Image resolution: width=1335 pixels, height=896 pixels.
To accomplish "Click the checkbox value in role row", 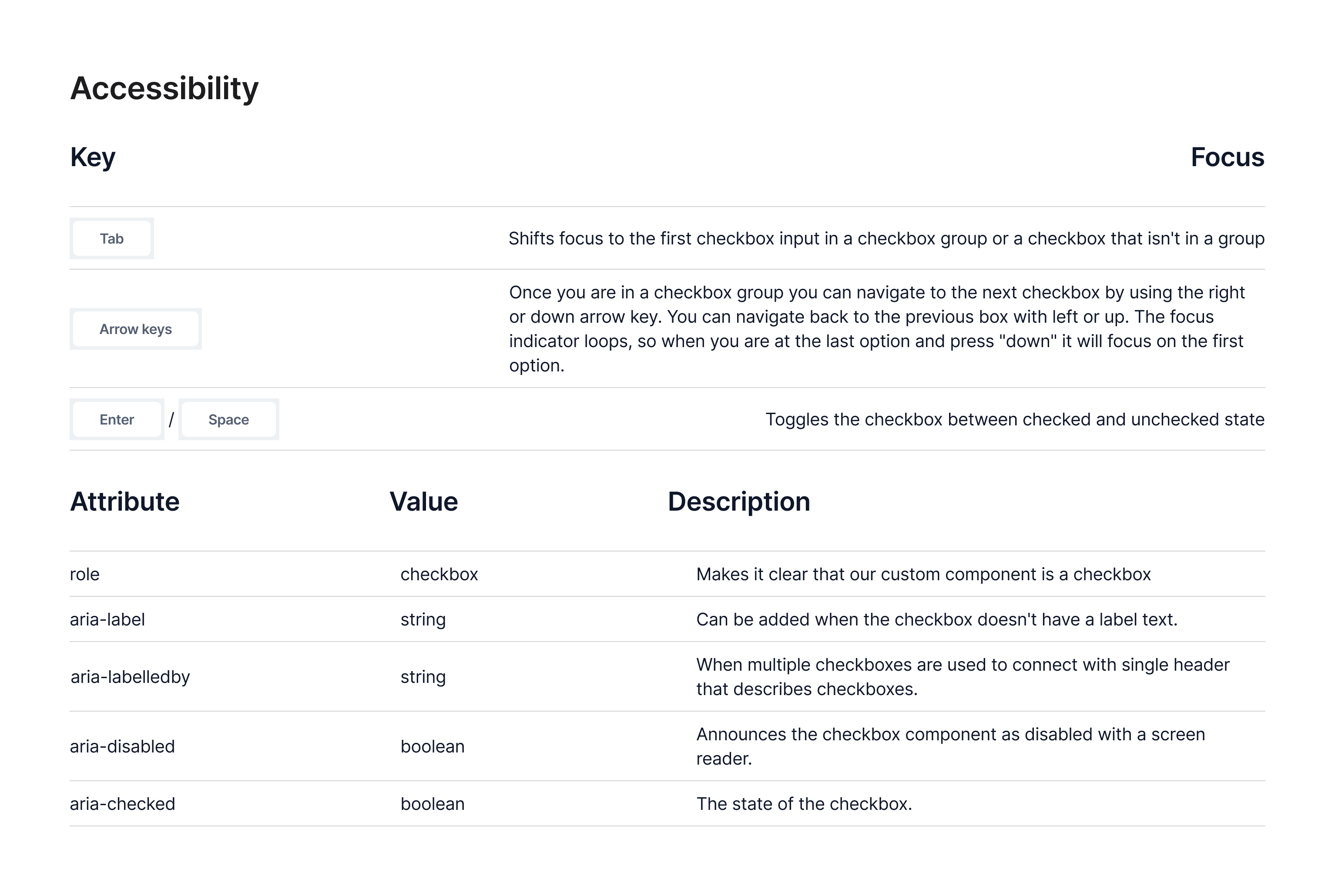I will tap(439, 574).
